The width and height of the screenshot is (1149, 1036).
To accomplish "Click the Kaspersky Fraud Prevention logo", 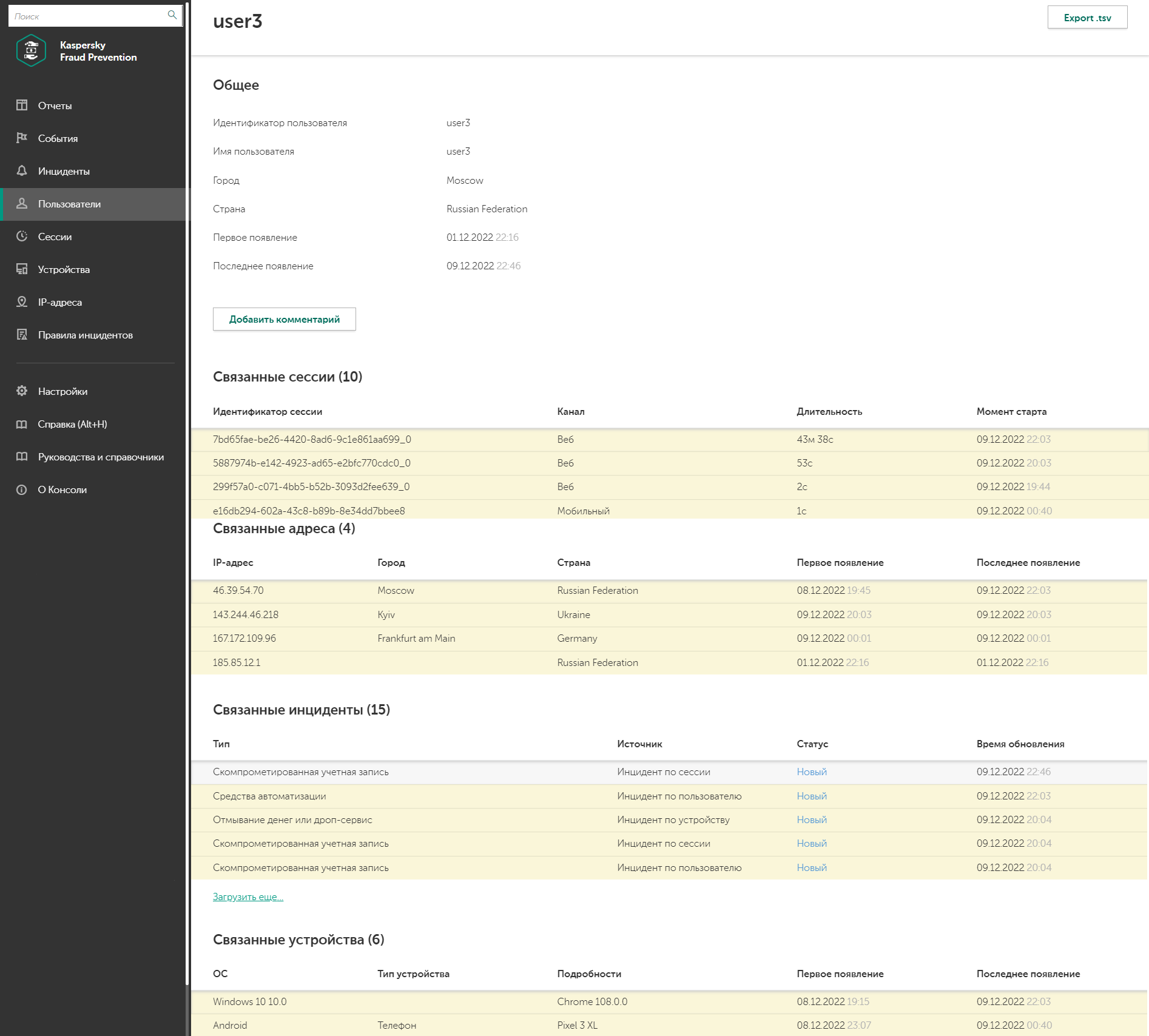I will pyautogui.click(x=31, y=51).
